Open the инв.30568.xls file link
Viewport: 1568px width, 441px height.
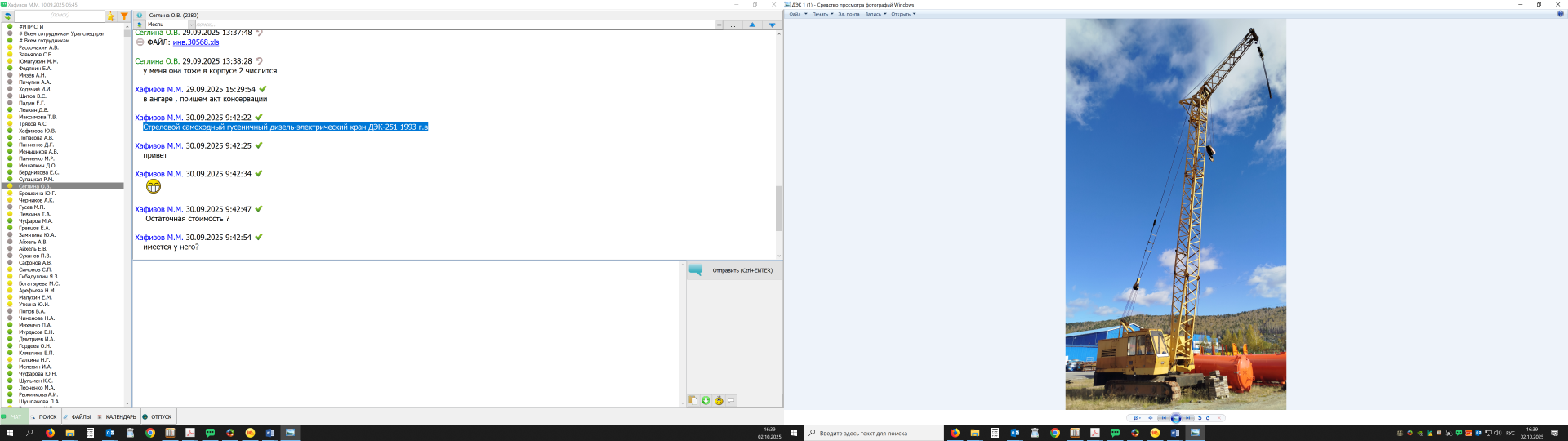(195, 42)
